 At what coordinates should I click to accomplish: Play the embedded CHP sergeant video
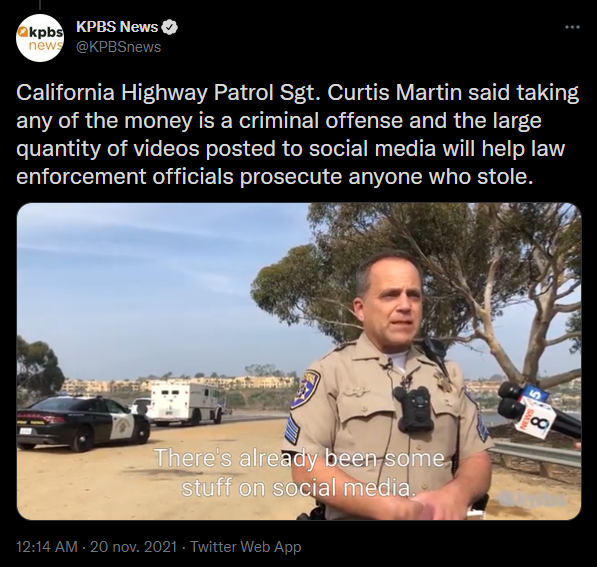[x=299, y=361]
